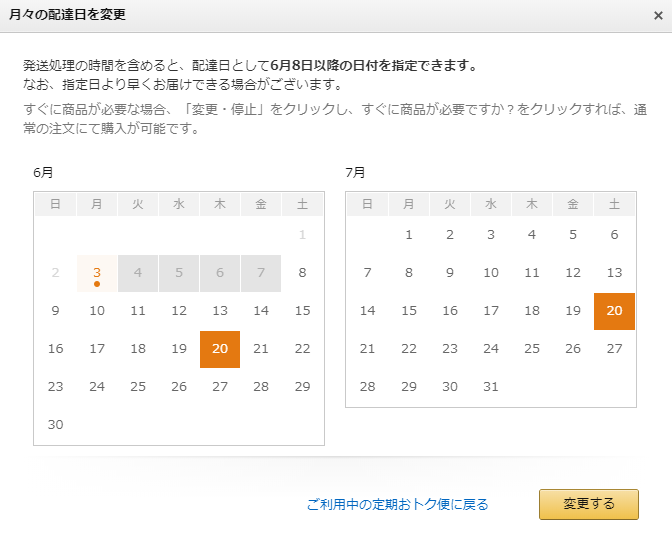Select June 25 delivery date
This screenshot has height=538, width=672.
click(x=138, y=387)
